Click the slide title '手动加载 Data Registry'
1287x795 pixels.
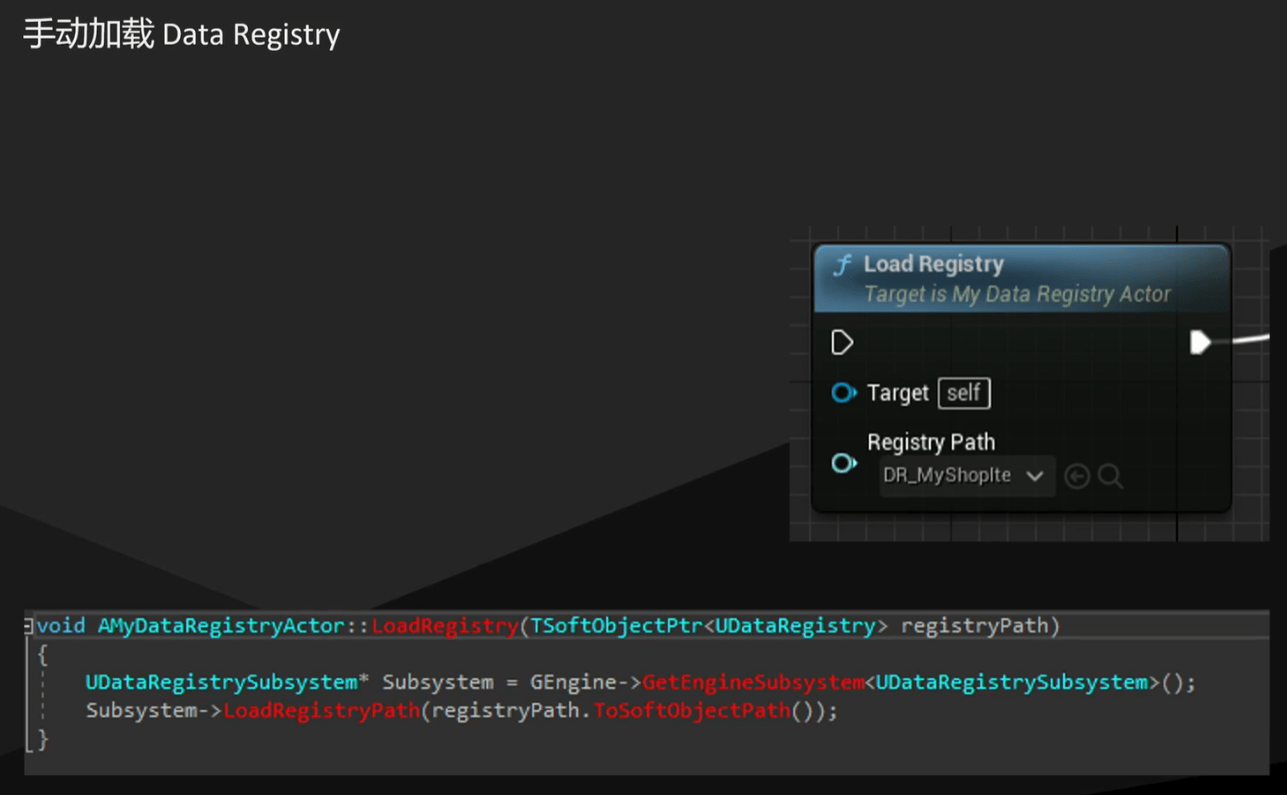[181, 35]
